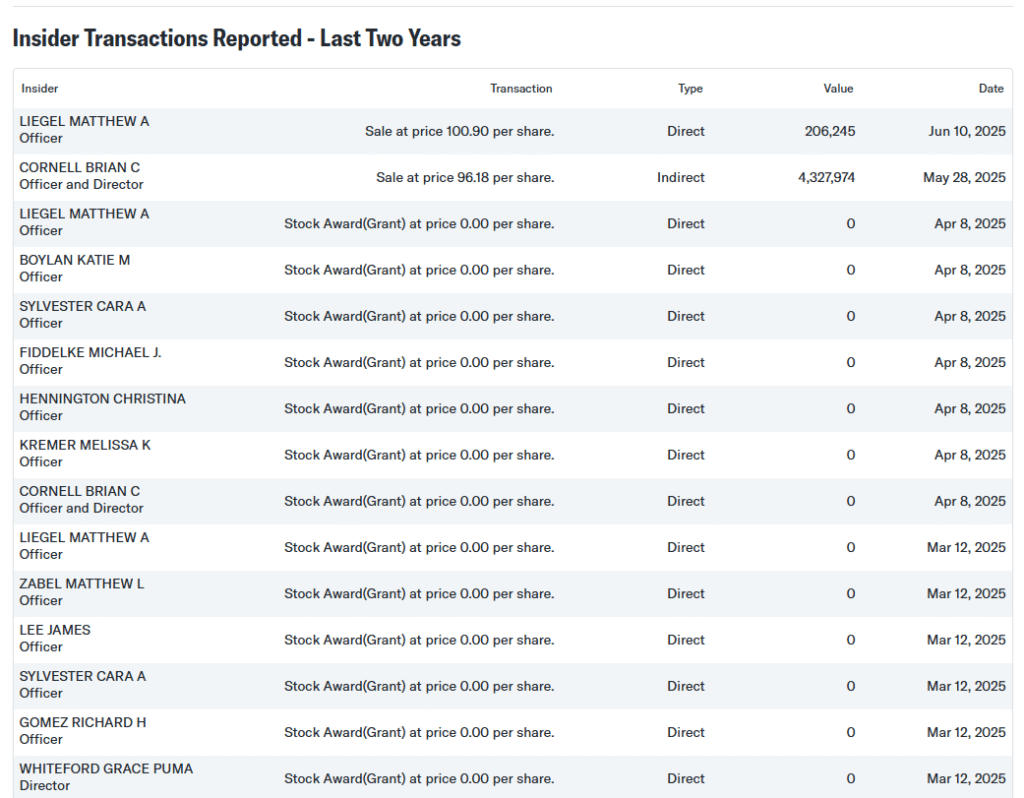This screenshot has width=1024, height=798.
Task: Select the Sale at price 100.90 transaction
Action: click(459, 131)
